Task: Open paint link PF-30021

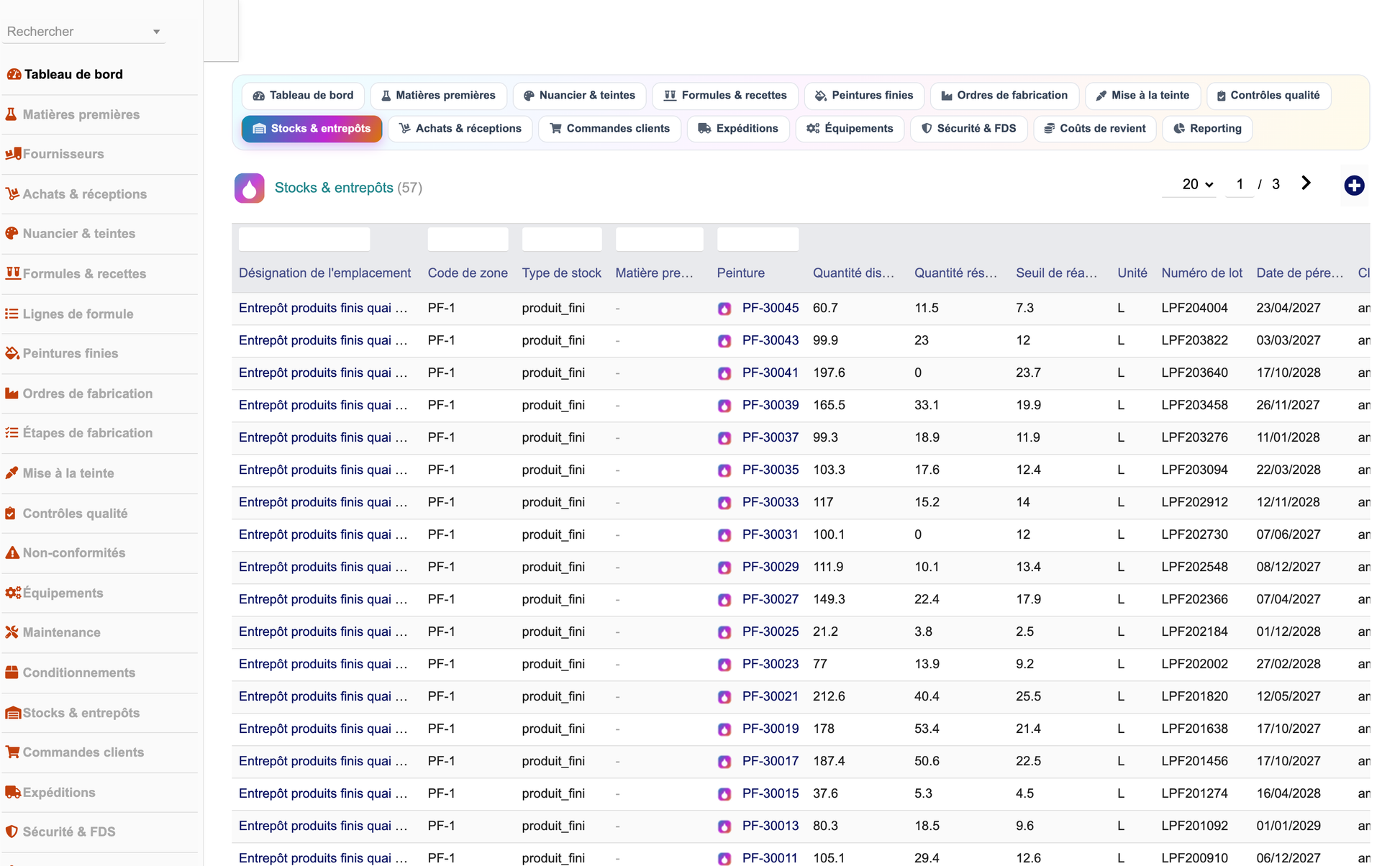Action: (x=771, y=696)
